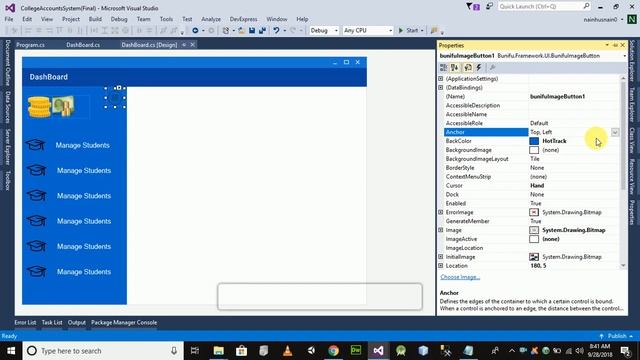The width and height of the screenshot is (640, 360).
Task: Open the DevExpress menu
Action: click(x=243, y=19)
